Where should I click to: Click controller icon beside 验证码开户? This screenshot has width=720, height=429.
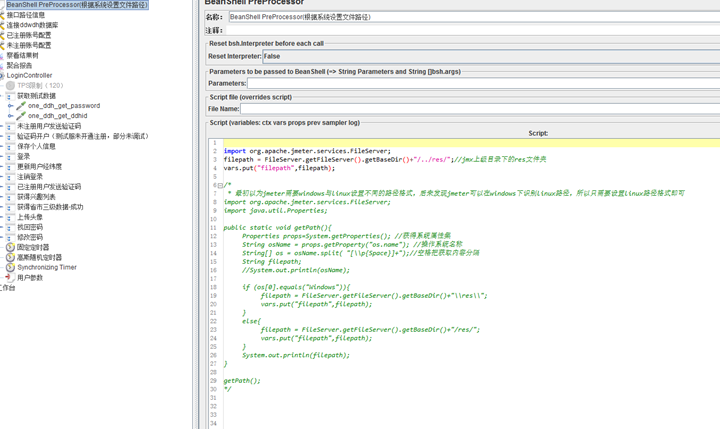point(11,136)
